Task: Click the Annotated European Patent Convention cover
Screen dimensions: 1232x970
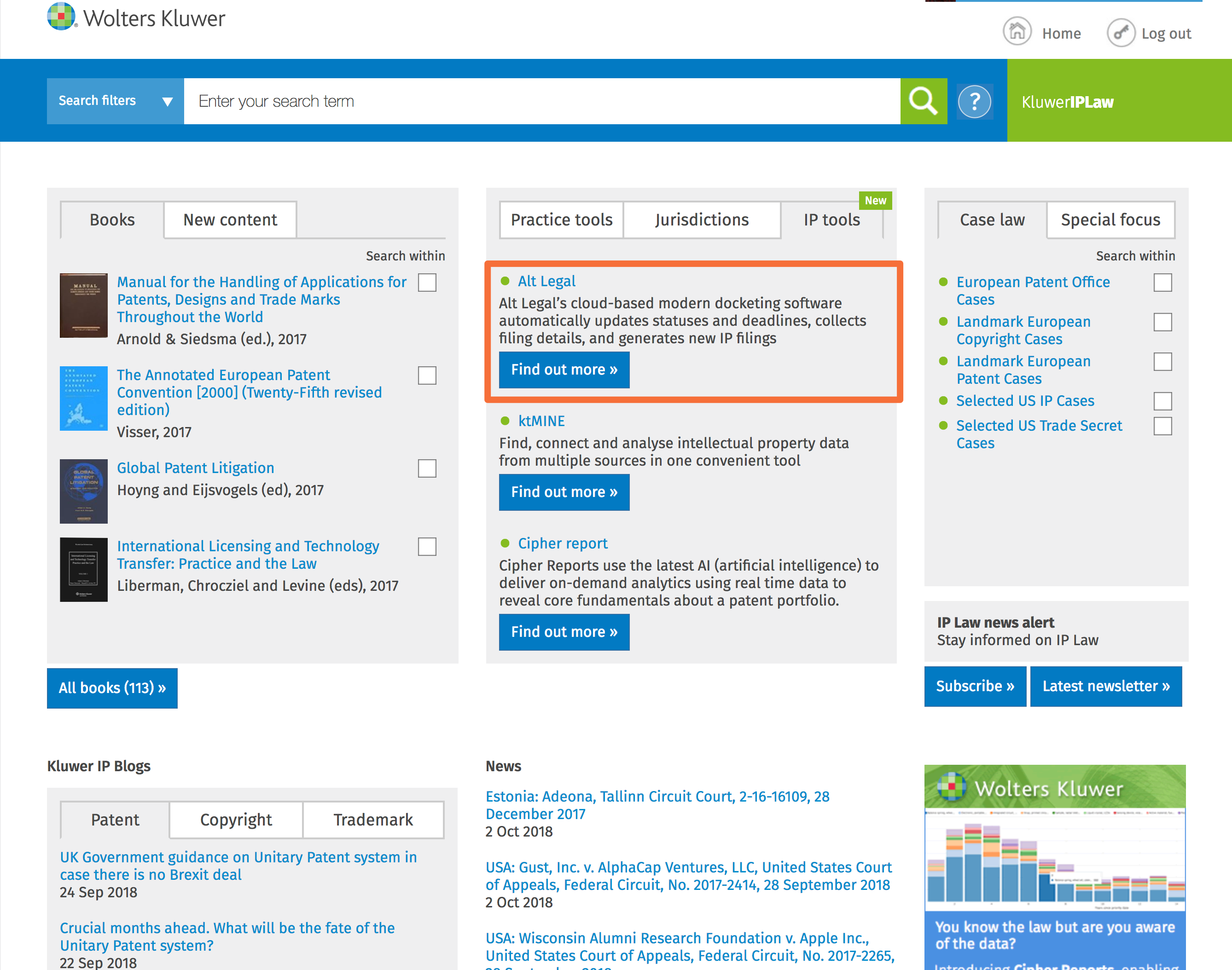Action: click(83, 398)
